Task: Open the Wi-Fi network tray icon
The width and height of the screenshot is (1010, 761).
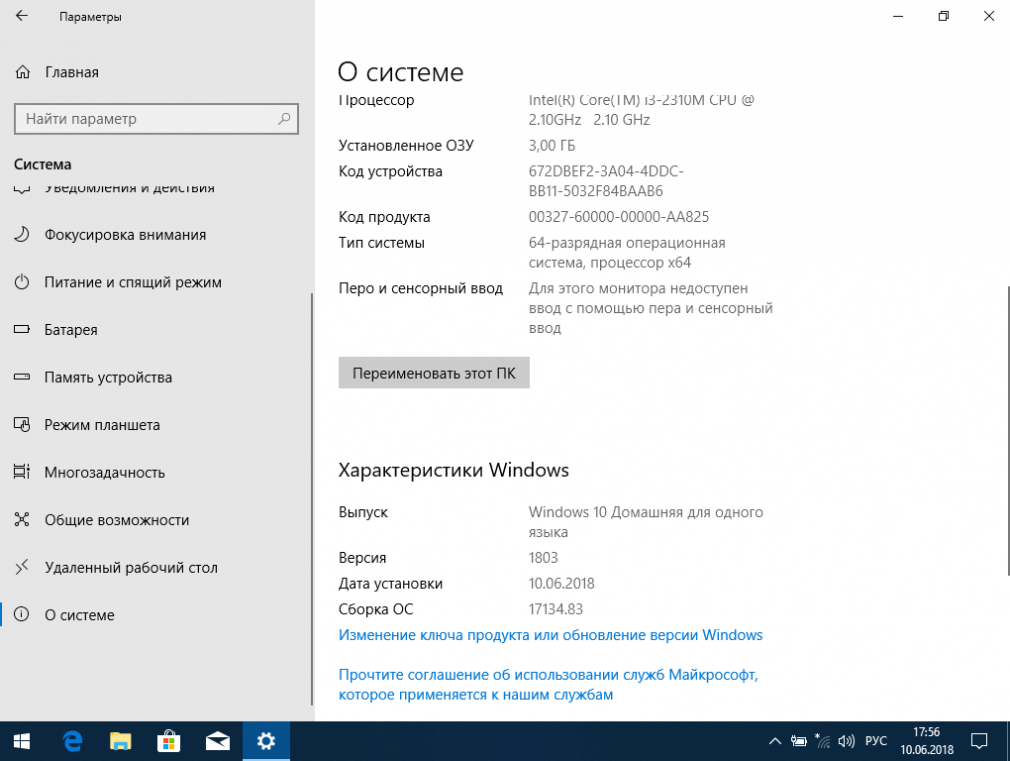Action: tap(823, 741)
